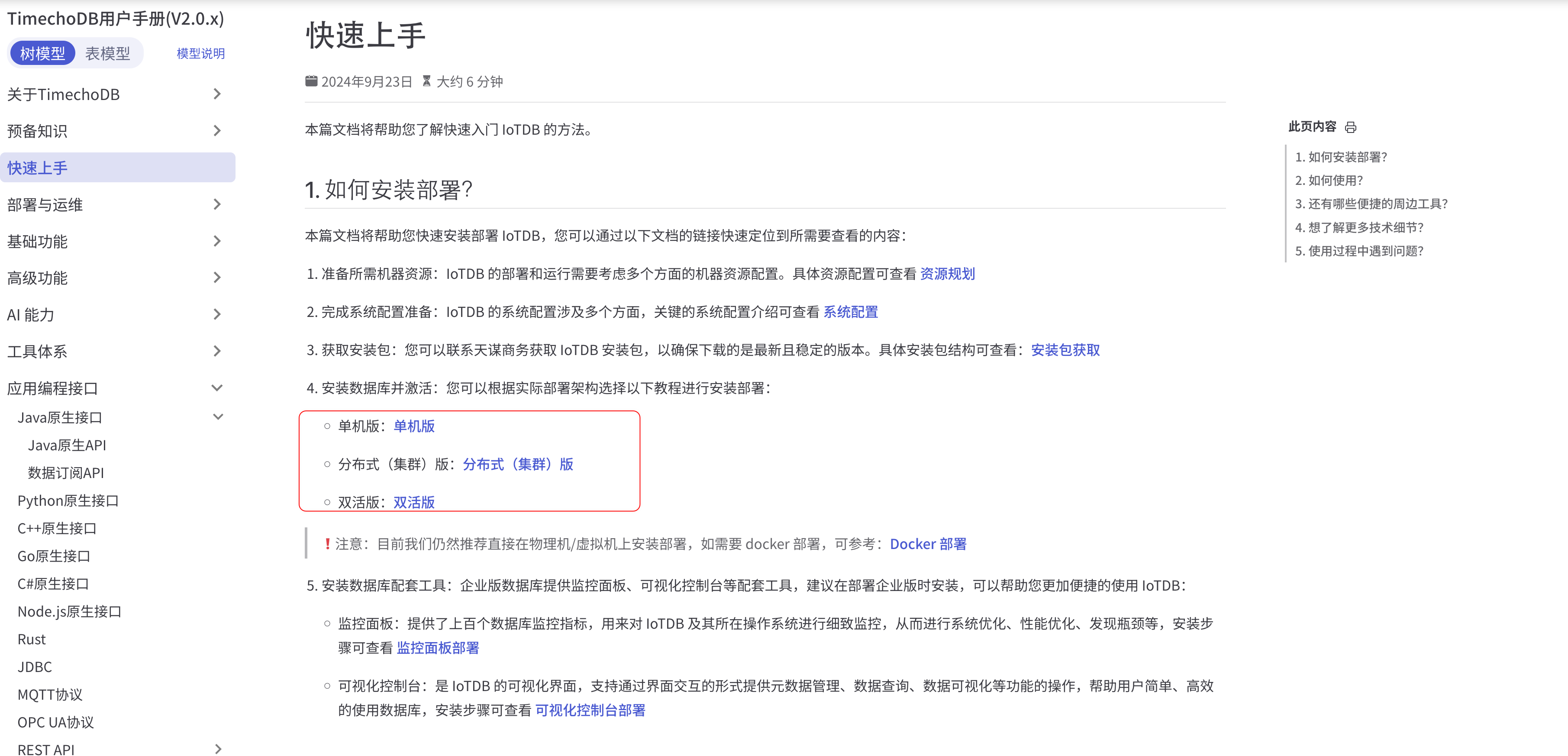Open the 分布式（集群）版 deployment link
The height and width of the screenshot is (756, 1568).
point(518,464)
